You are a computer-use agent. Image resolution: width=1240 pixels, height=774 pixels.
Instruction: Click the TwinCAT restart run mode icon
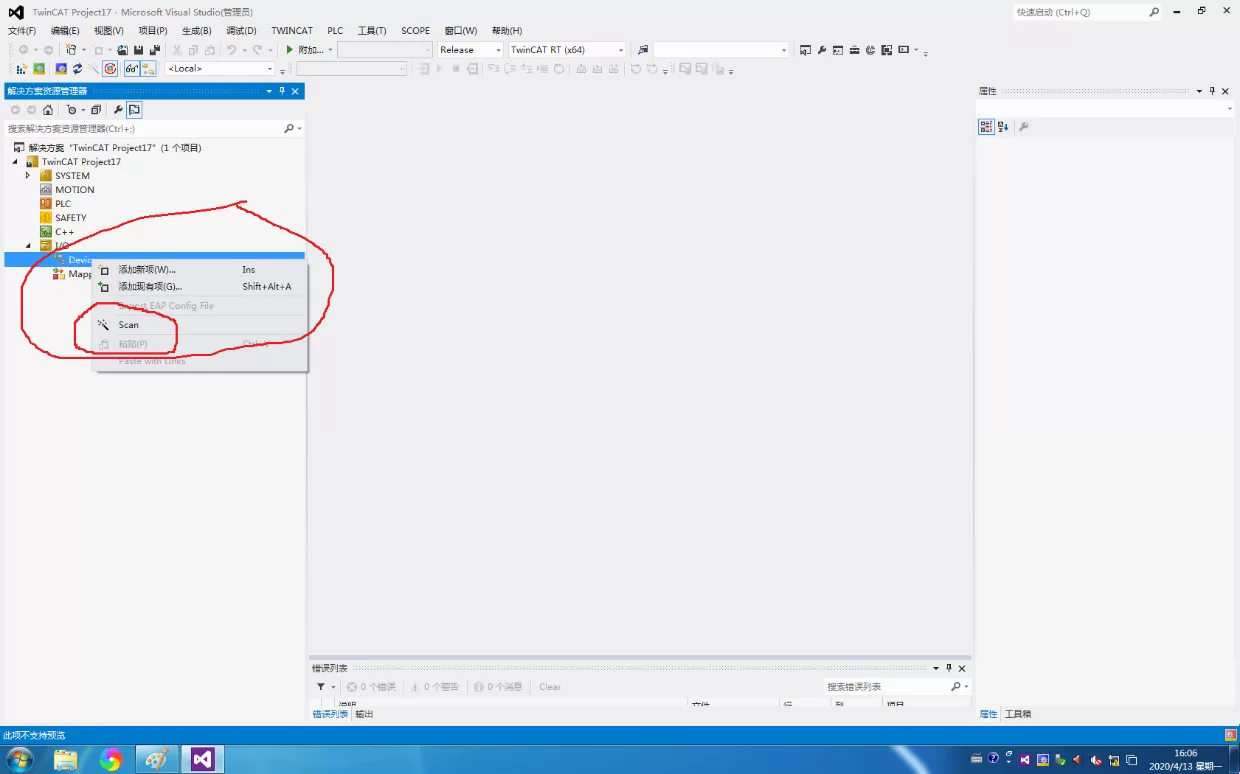[39, 69]
